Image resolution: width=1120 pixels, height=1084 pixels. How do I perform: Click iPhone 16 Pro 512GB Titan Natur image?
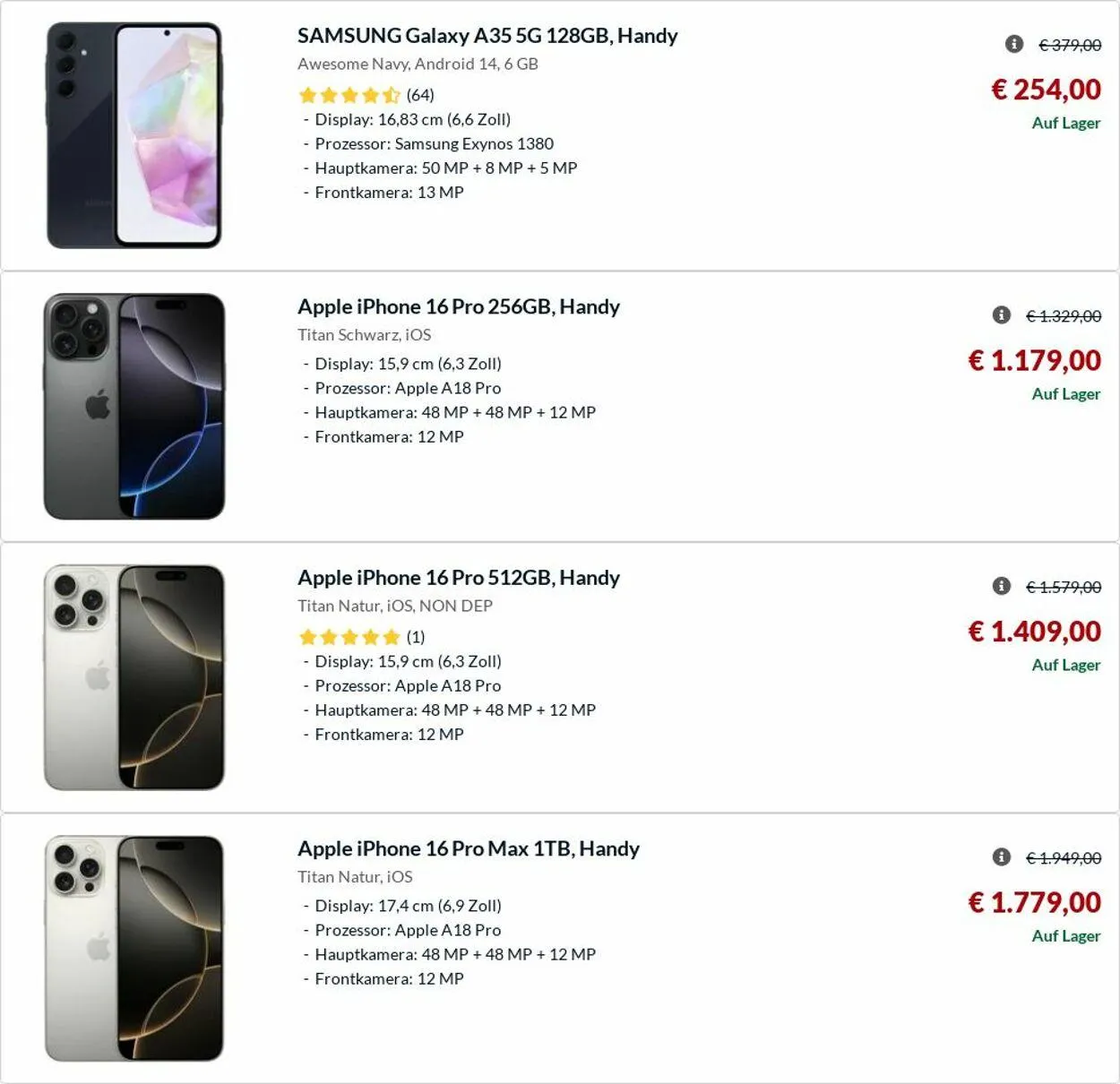(x=134, y=677)
